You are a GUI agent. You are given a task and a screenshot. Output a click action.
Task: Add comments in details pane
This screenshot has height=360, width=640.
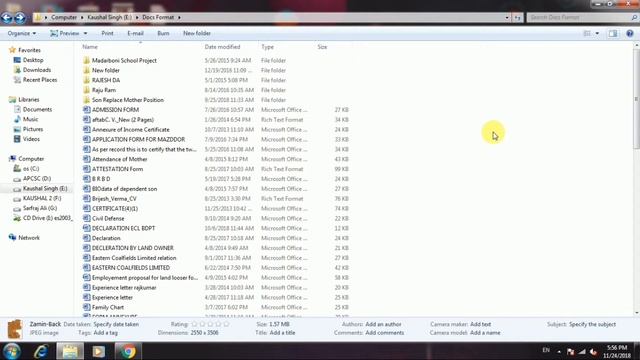point(384,333)
